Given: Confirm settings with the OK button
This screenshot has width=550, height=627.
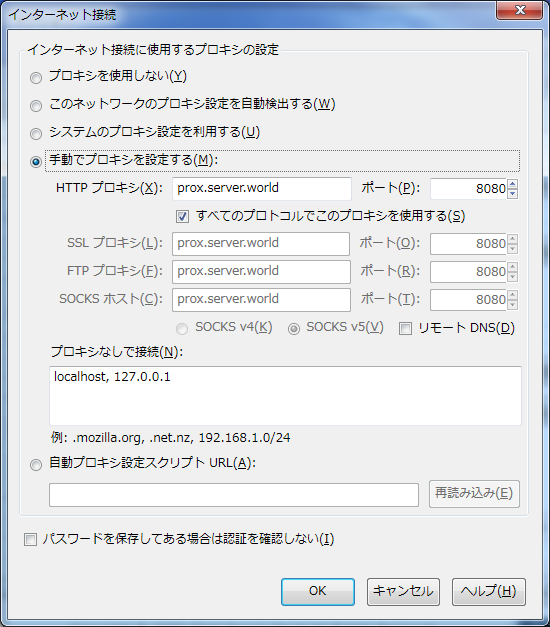Looking at the screenshot, I should 318,591.
